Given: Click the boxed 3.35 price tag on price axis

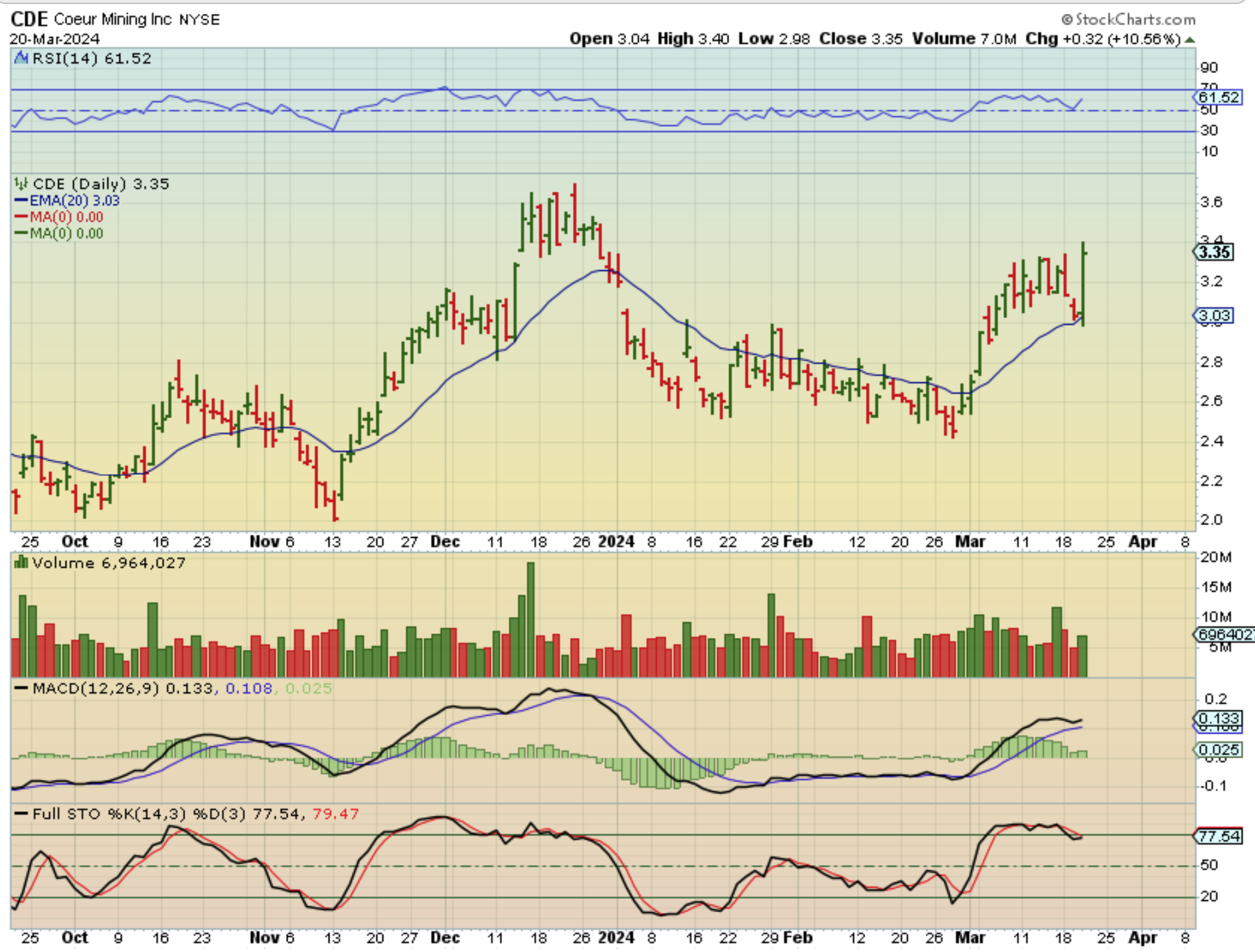Looking at the screenshot, I should 1214,252.
